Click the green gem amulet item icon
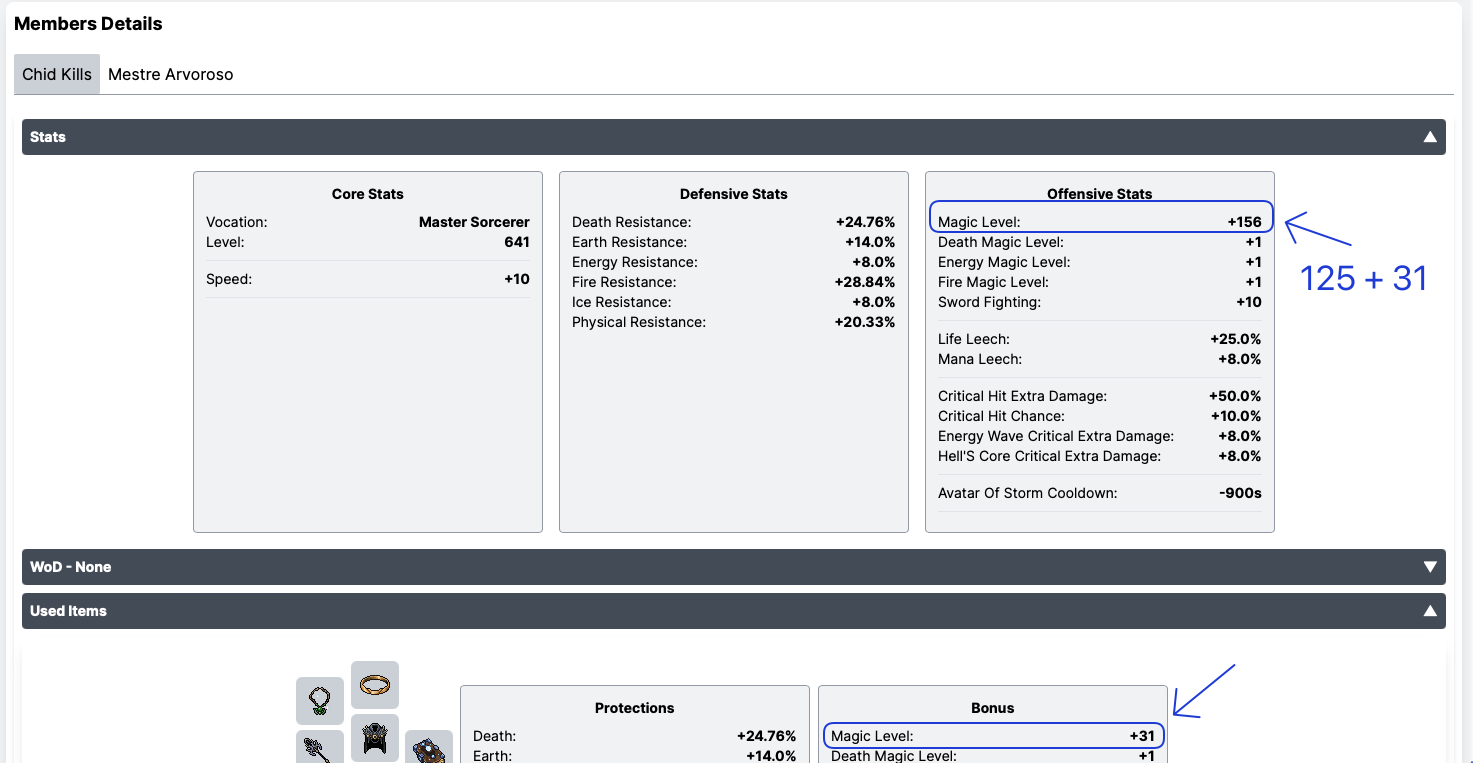This screenshot has height=763, width=1473. [x=320, y=700]
